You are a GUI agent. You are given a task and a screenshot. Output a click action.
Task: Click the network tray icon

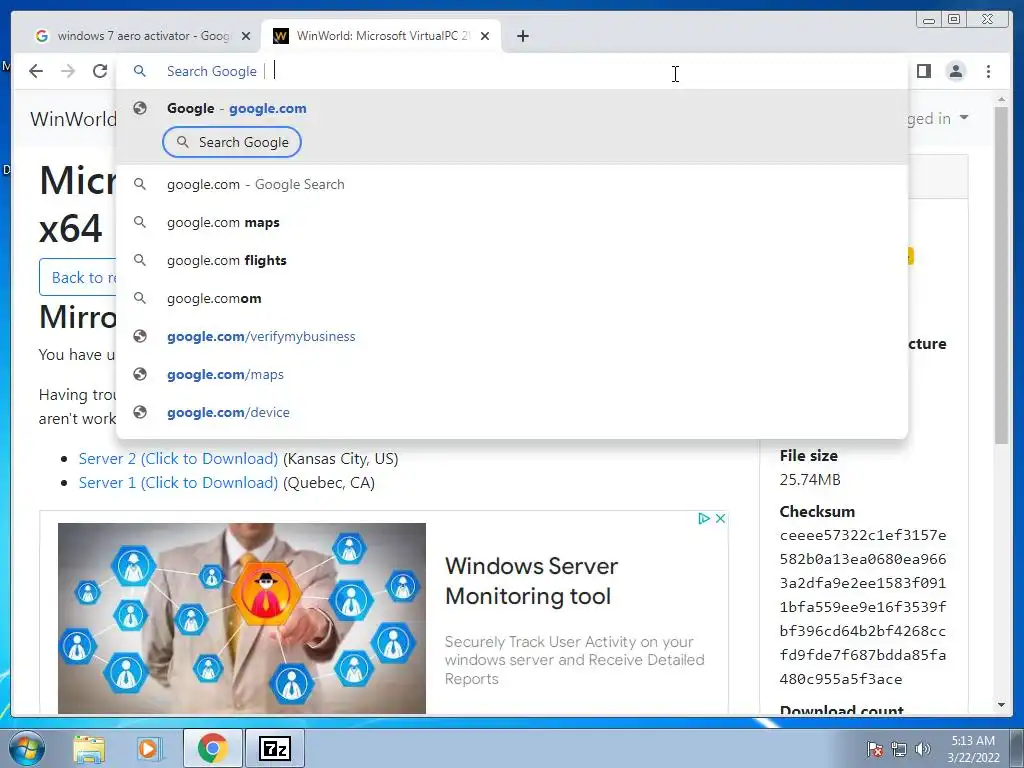pyautogui.click(x=899, y=749)
